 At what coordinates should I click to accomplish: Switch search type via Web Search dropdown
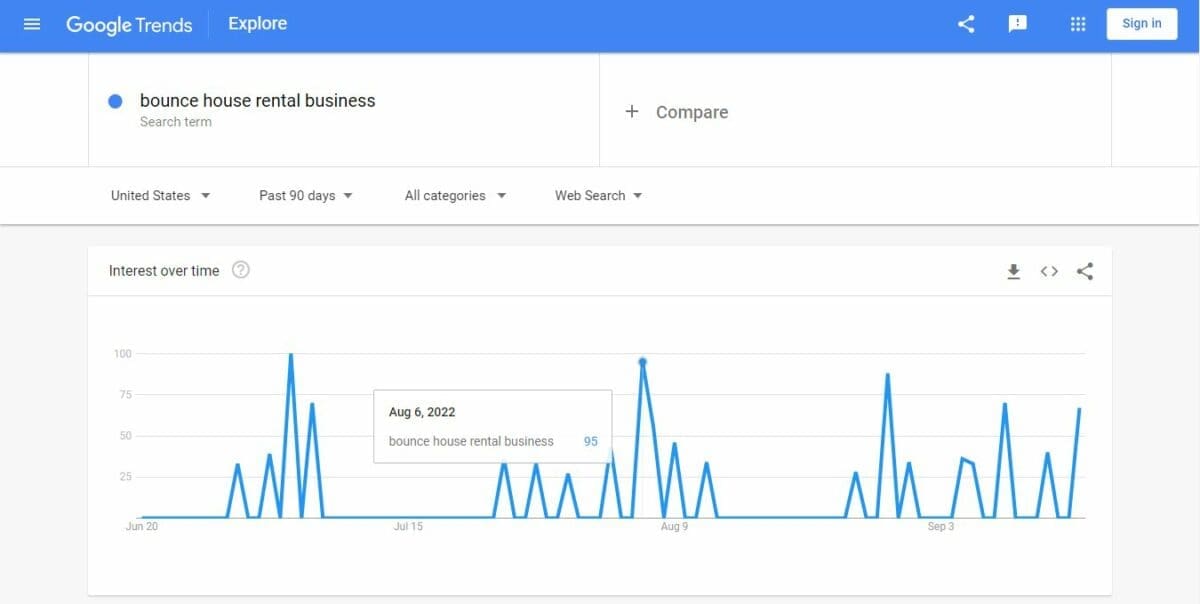596,195
